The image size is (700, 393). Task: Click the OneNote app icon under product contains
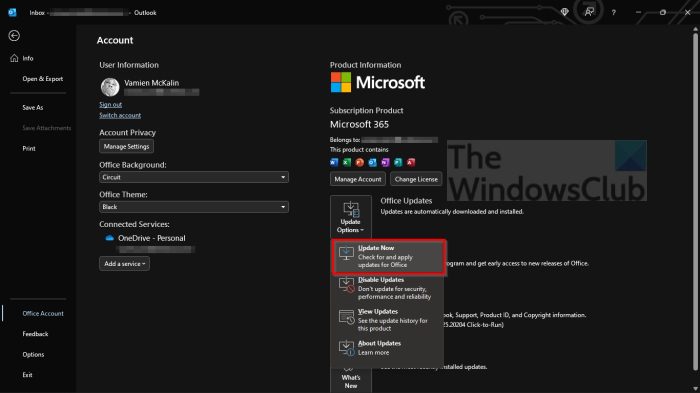tap(385, 162)
